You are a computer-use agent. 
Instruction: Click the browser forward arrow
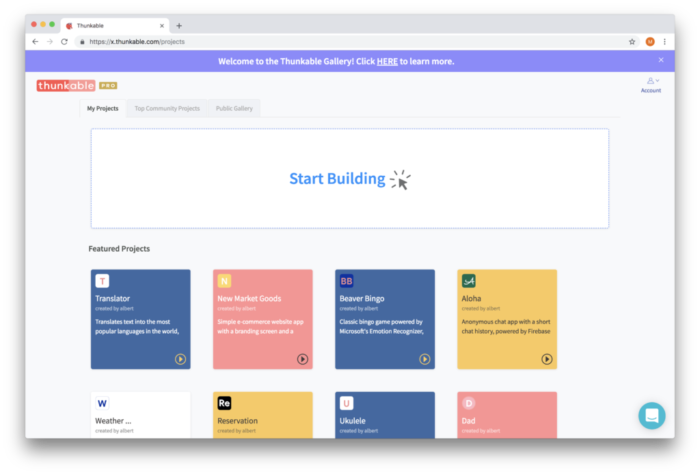pos(50,42)
